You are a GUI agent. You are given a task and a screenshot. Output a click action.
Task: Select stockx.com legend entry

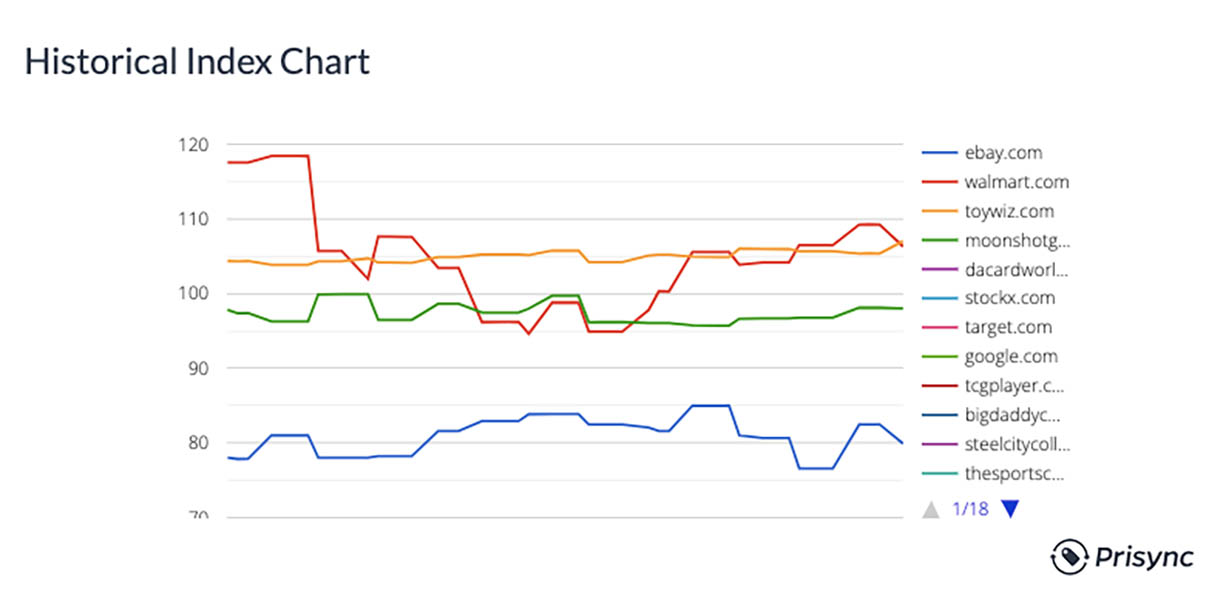[1009, 298]
